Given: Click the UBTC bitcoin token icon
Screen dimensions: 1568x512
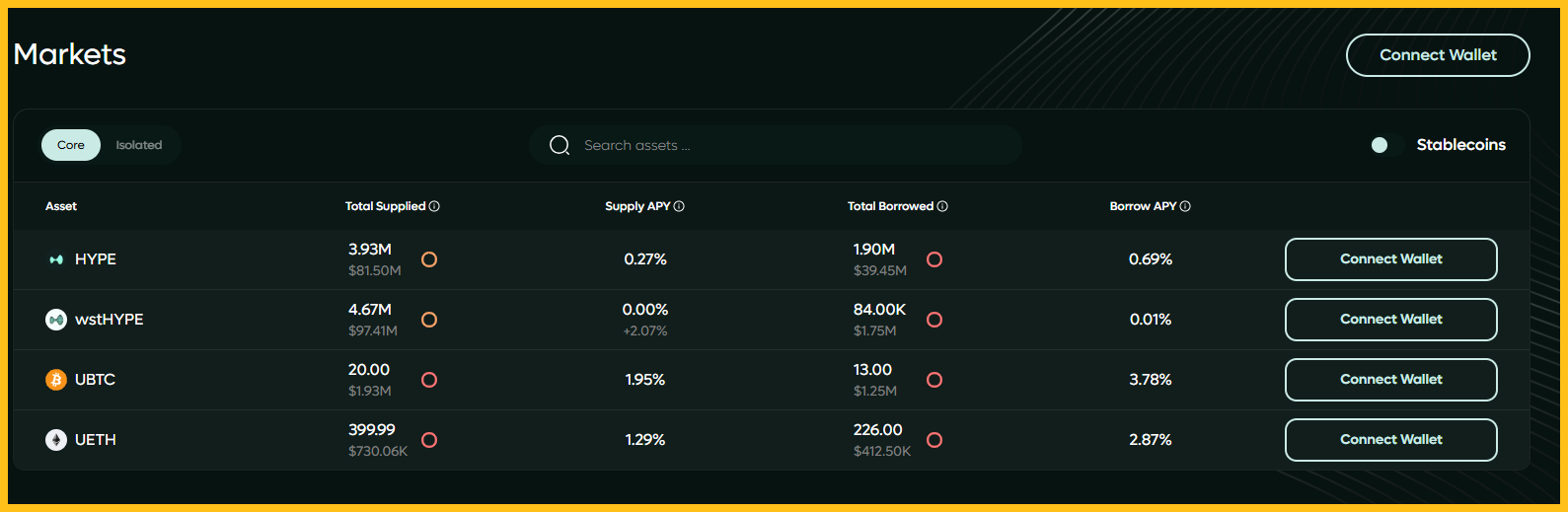Looking at the screenshot, I should click(56, 380).
